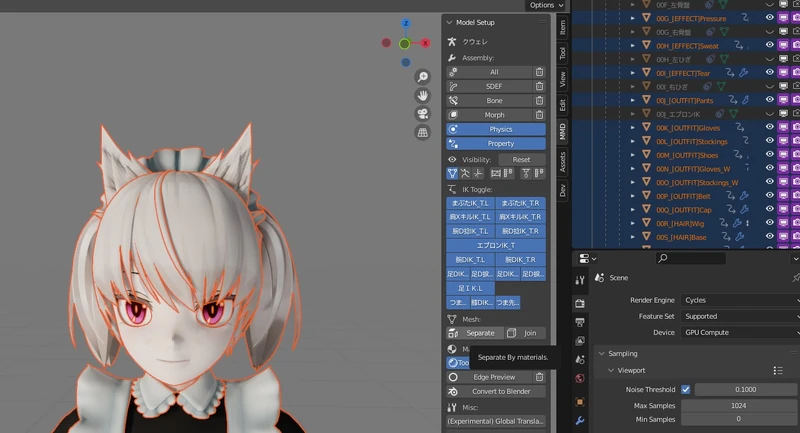Expand 00S_[HAIR]Base tree item
This screenshot has height=433, width=800.
tap(633, 237)
